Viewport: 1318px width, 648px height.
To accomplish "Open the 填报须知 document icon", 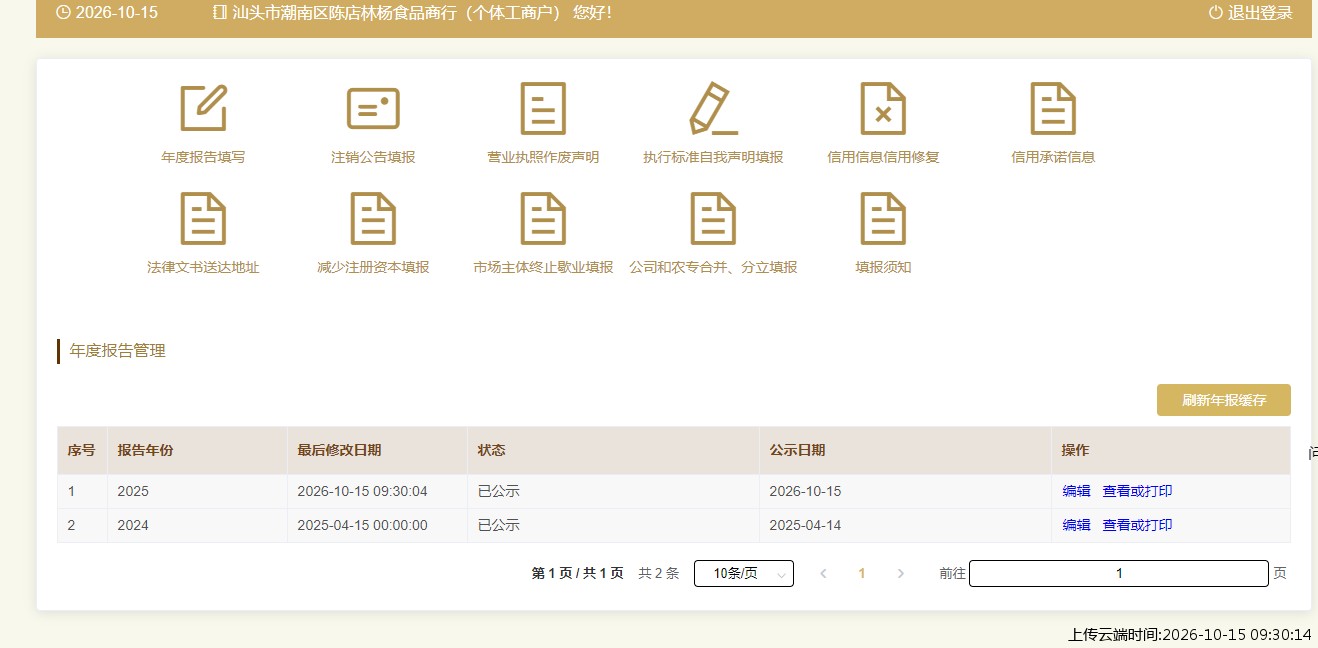I will (883, 218).
